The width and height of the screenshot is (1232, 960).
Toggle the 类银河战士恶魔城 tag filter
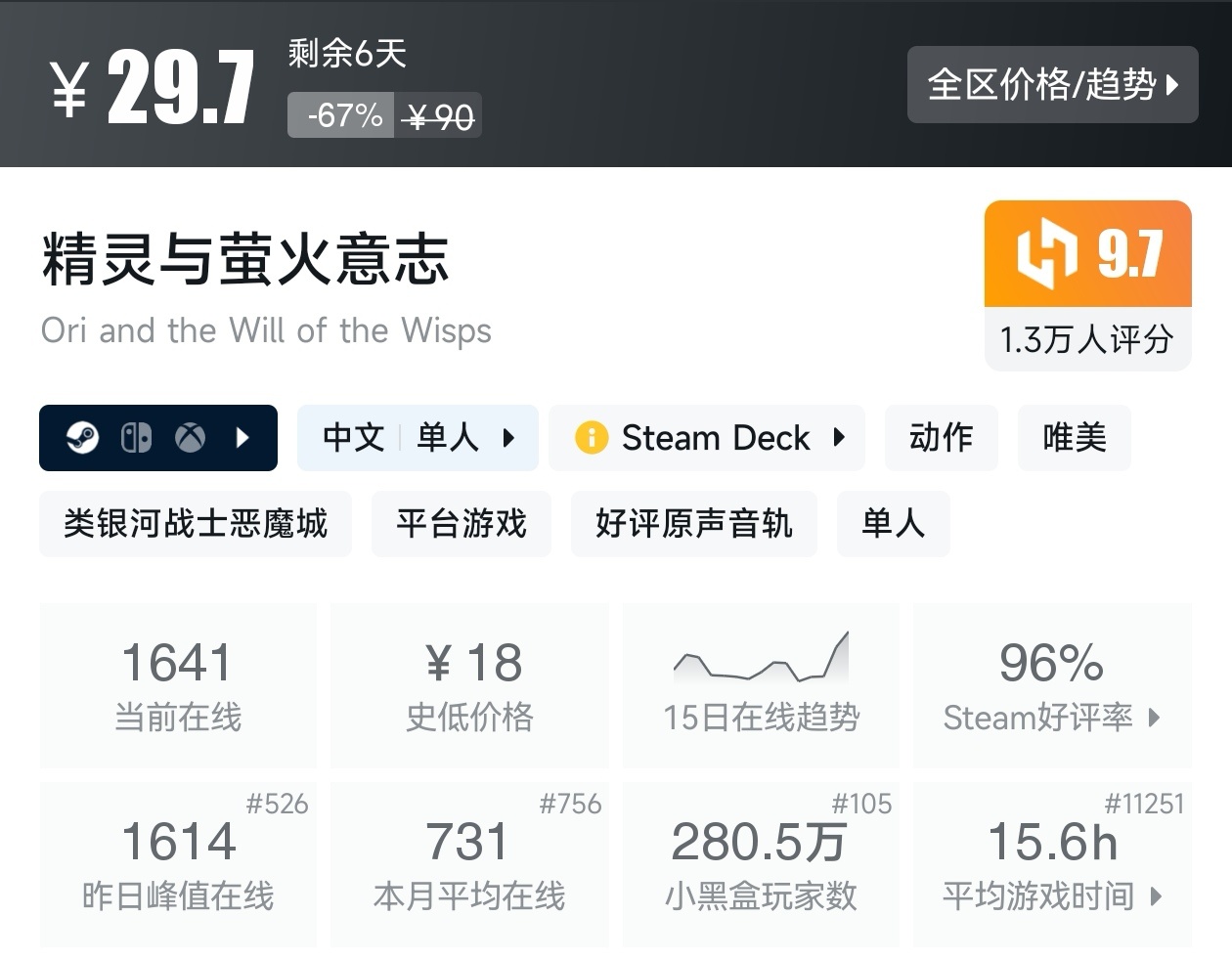click(x=195, y=524)
